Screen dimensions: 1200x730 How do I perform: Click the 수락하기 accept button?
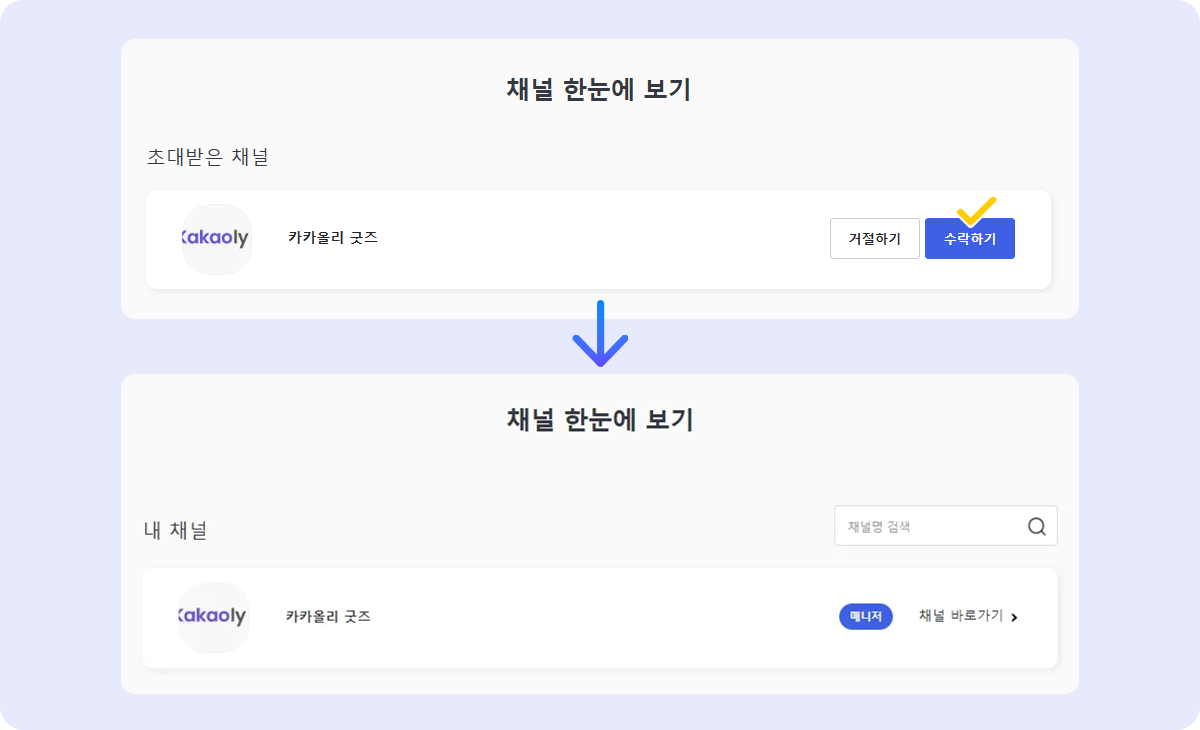(969, 239)
